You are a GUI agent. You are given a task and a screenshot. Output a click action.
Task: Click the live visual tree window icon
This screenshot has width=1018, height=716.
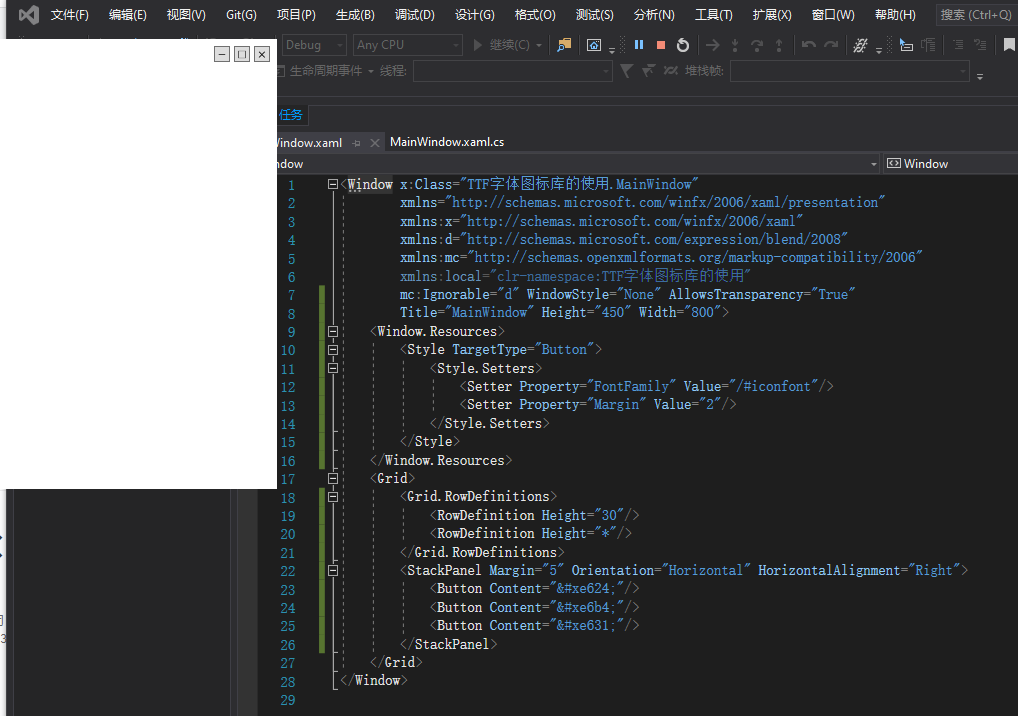click(x=593, y=45)
